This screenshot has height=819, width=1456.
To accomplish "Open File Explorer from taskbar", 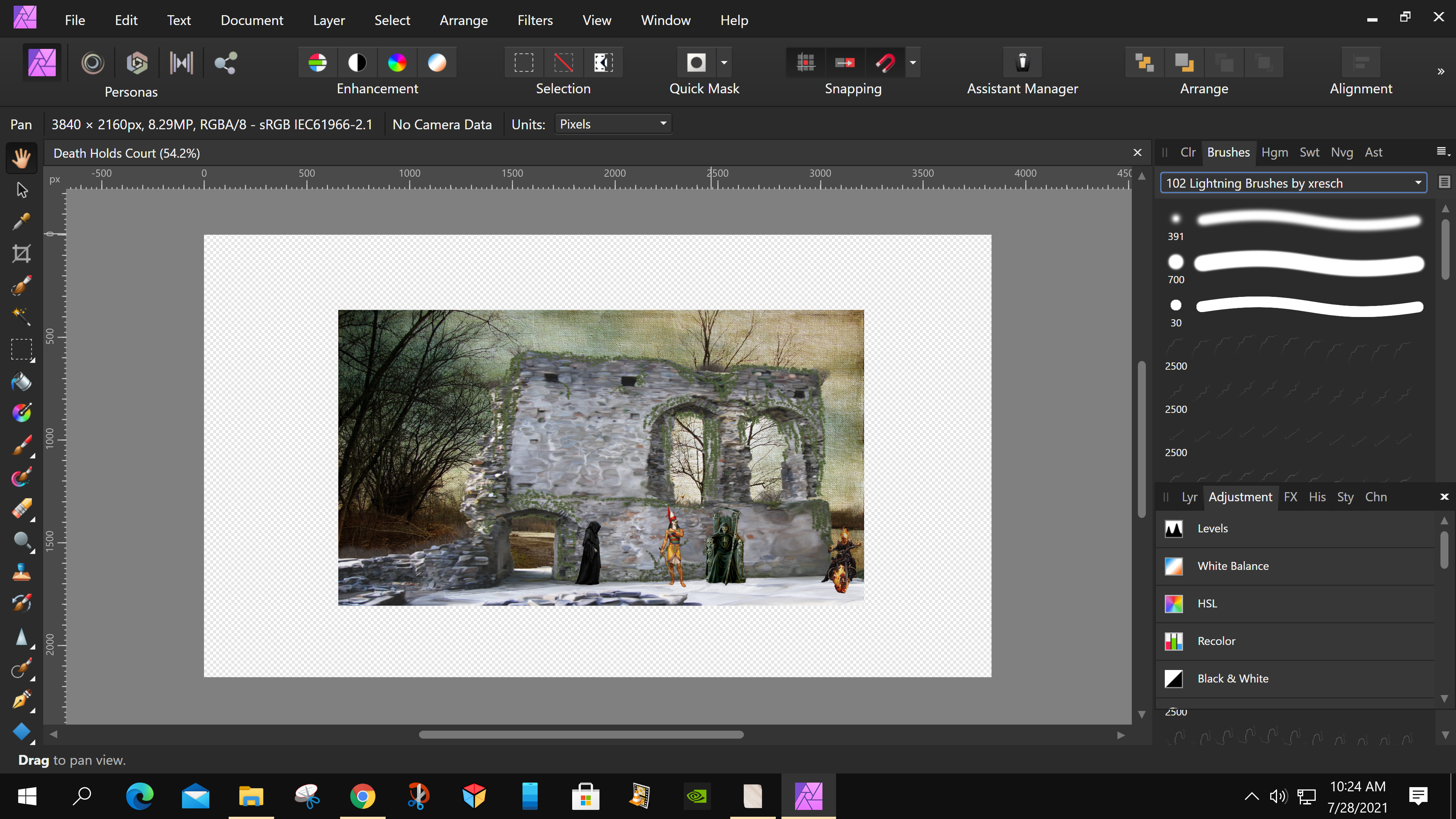I will pos(251,796).
